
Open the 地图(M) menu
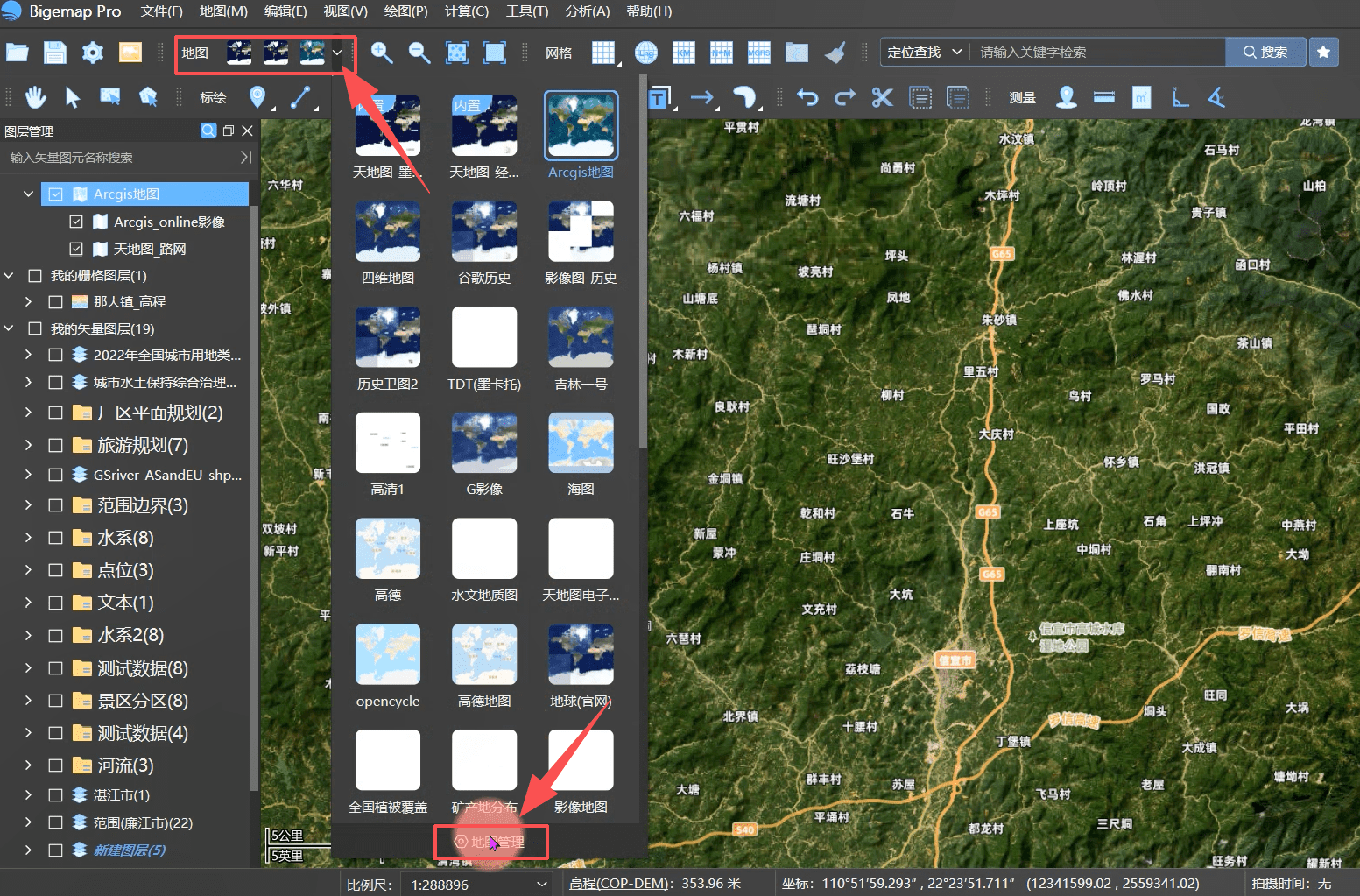pyautogui.click(x=223, y=11)
